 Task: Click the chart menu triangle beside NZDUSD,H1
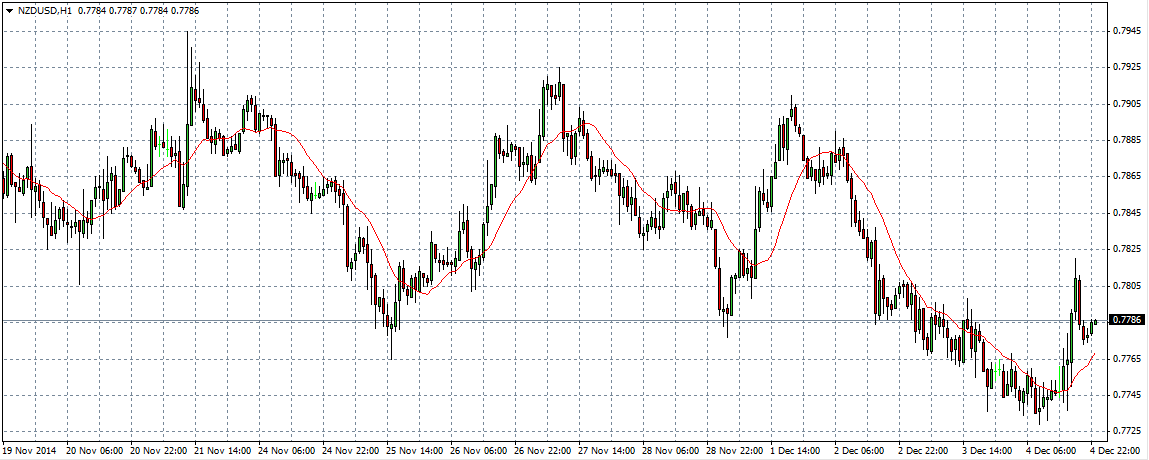9,11
